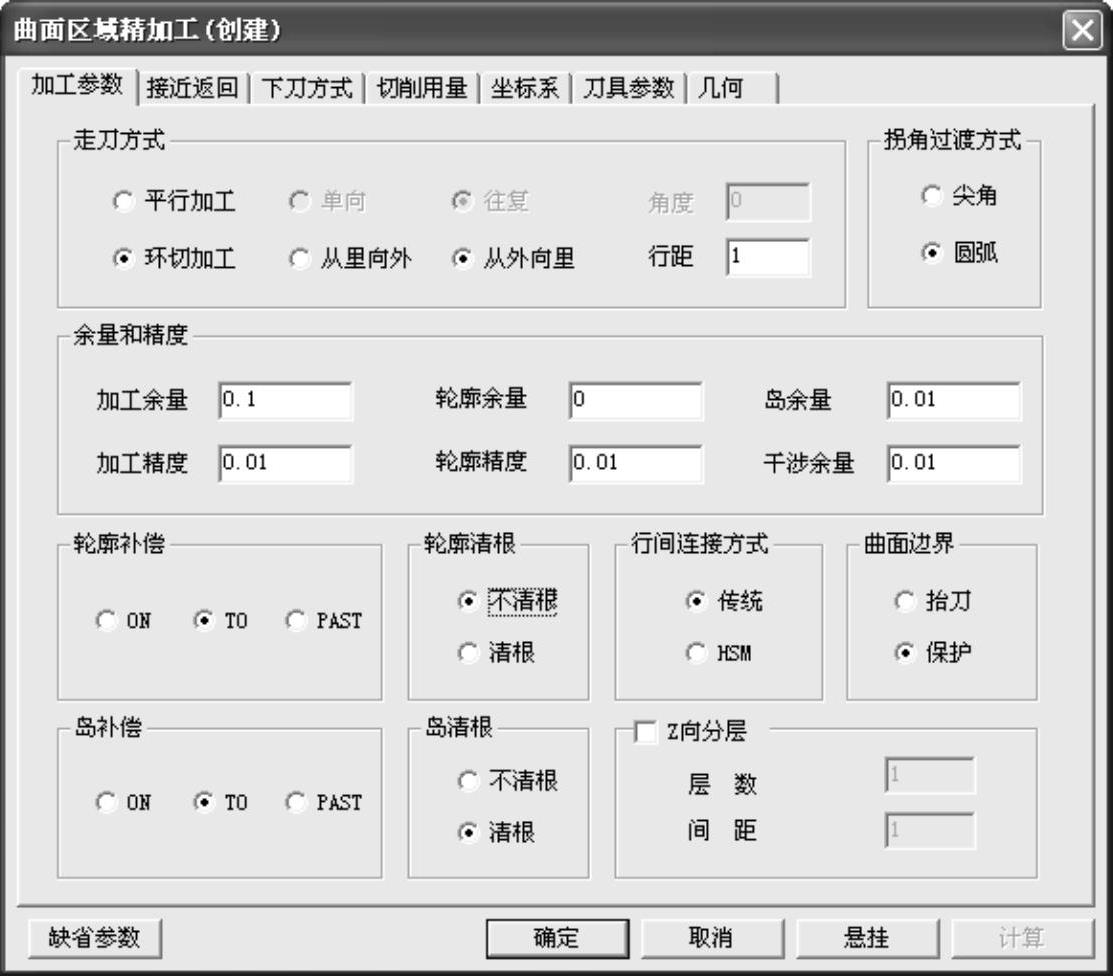Image resolution: width=1113 pixels, height=976 pixels.
Task: Switch to the 接近返回 tab
Action: [192, 88]
